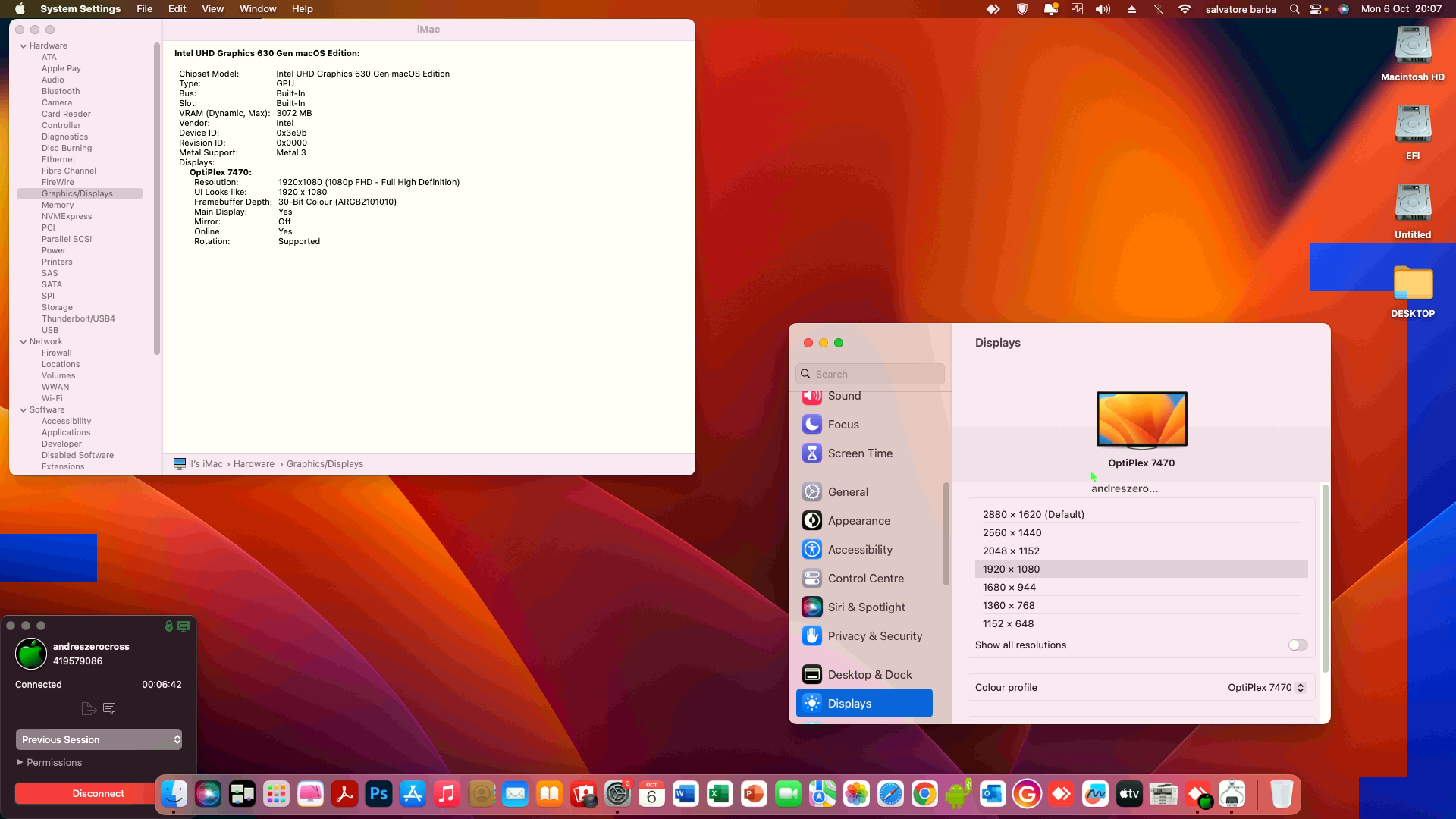The width and height of the screenshot is (1456, 819).
Task: Open the Apple TV app from the Dock
Action: pyautogui.click(x=1129, y=794)
